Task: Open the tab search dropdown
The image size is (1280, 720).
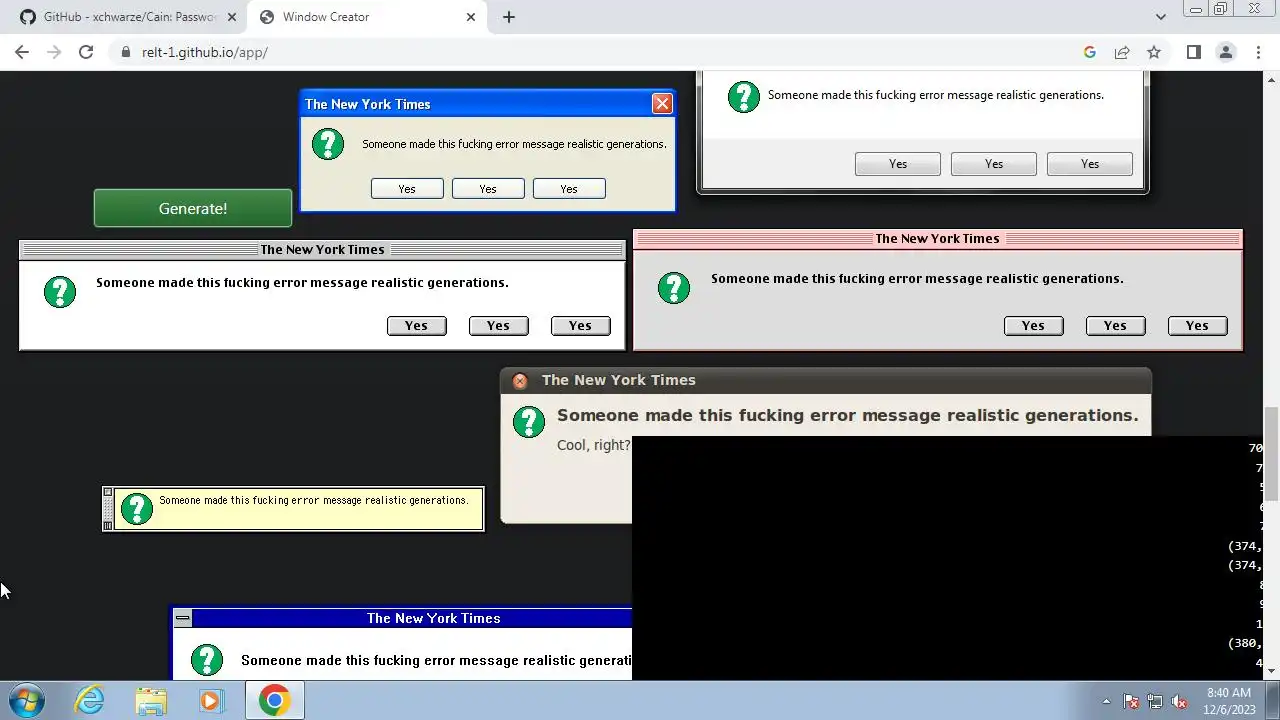Action: coord(1160,17)
